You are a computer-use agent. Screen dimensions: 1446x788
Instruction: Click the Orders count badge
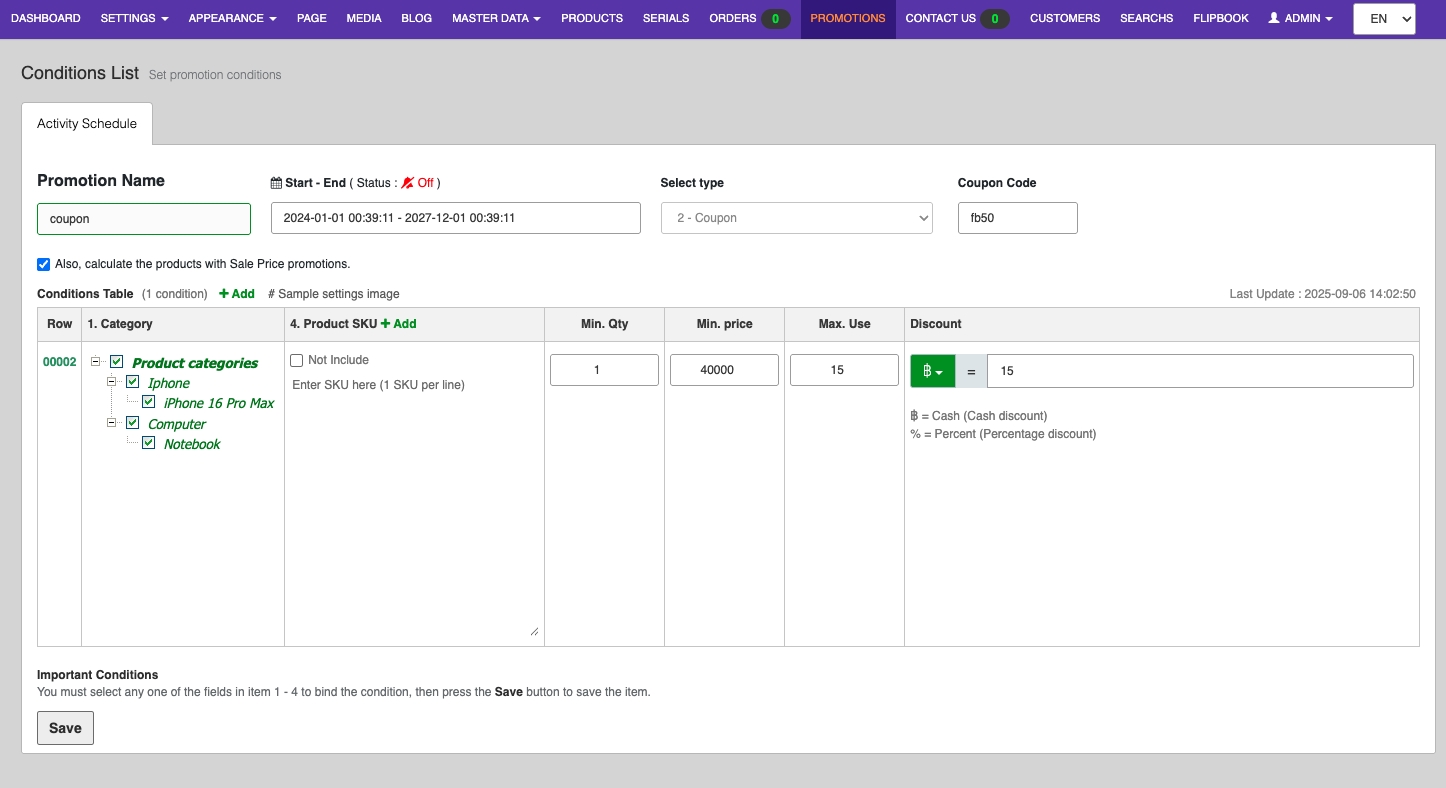click(775, 18)
